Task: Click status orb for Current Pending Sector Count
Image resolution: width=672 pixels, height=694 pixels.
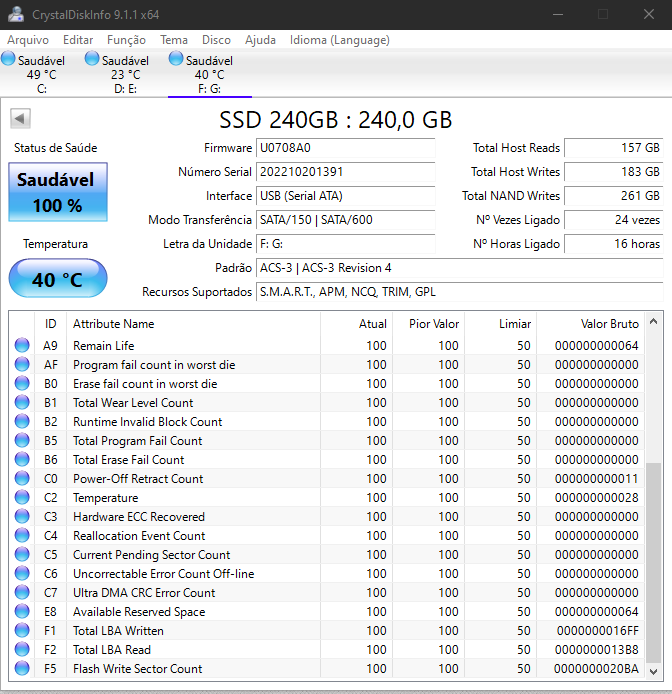Action: click(x=22, y=555)
